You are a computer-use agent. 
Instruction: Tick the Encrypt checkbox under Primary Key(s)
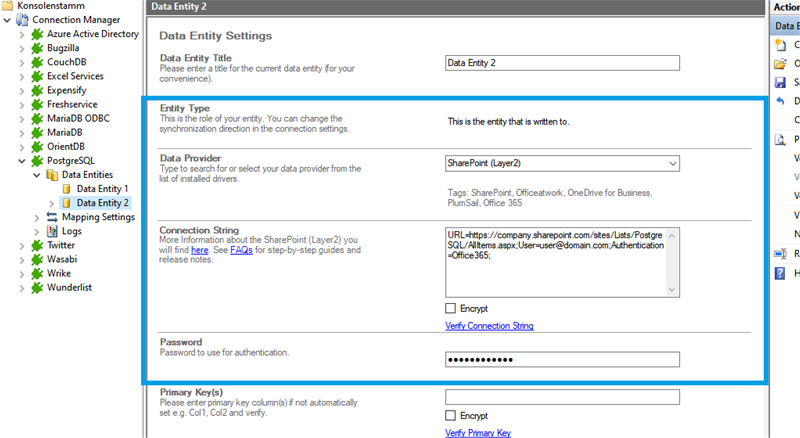(x=451, y=415)
